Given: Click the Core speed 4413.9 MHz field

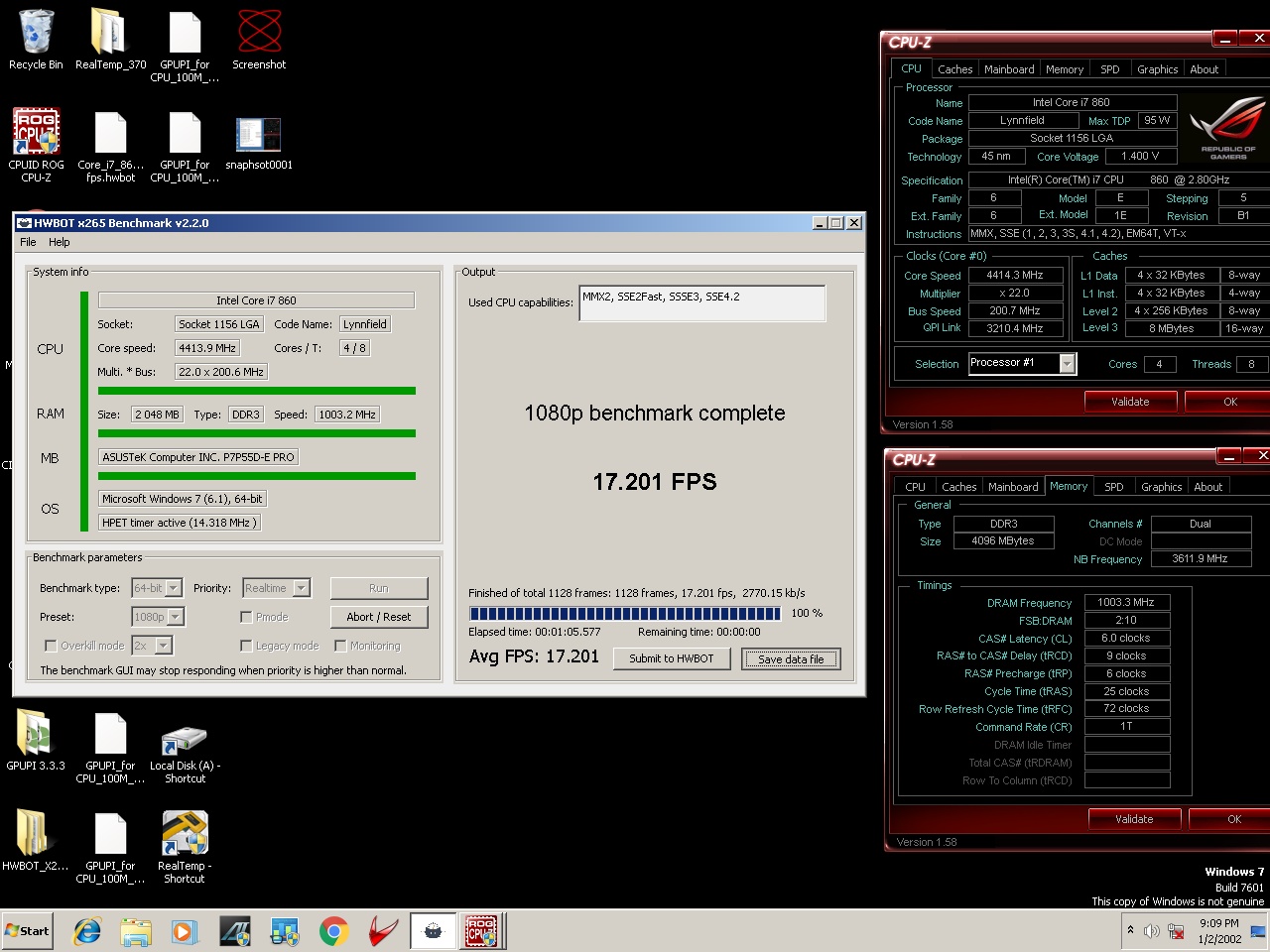Looking at the screenshot, I should [207, 348].
